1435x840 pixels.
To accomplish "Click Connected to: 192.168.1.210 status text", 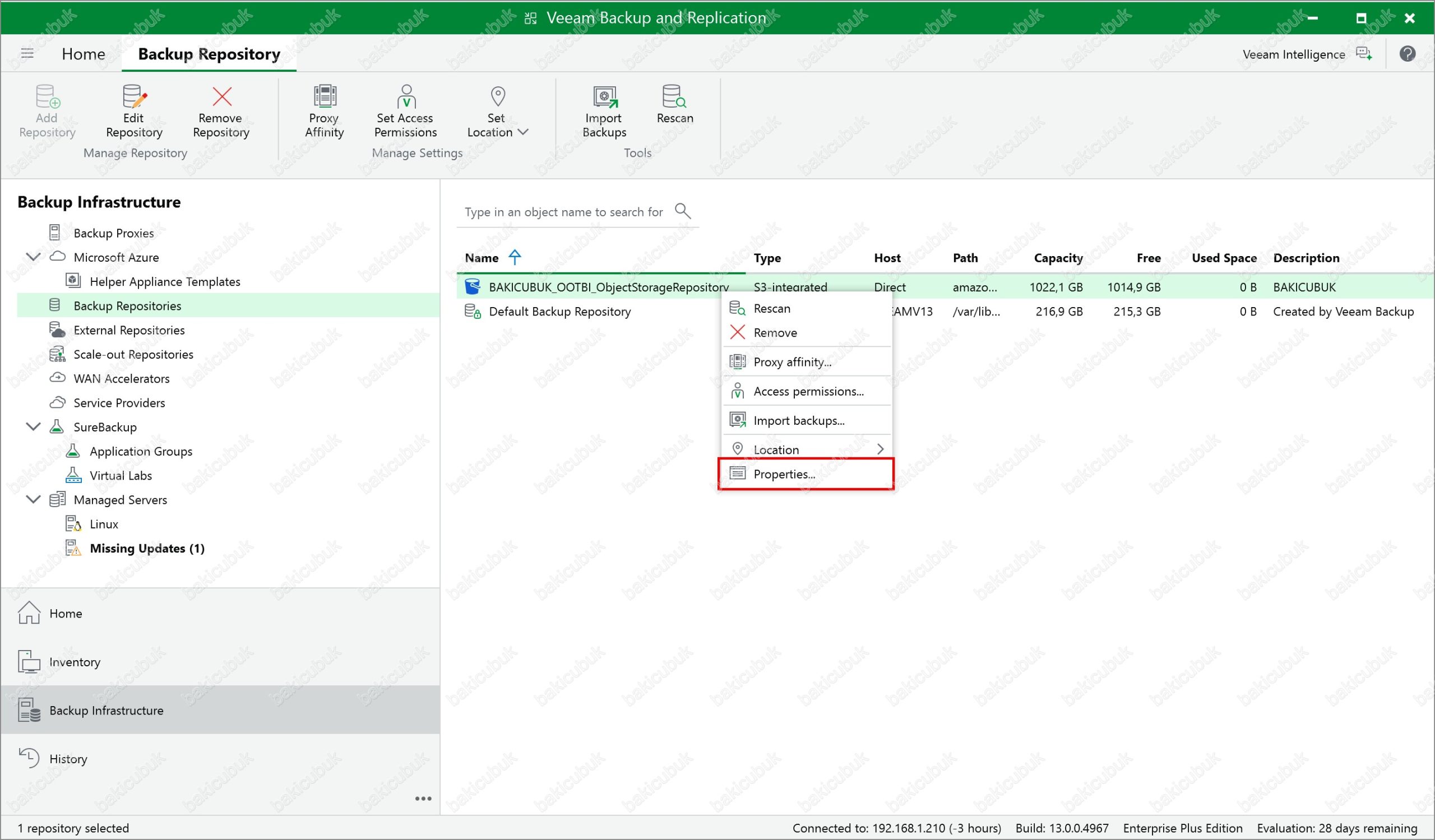I will [897, 828].
